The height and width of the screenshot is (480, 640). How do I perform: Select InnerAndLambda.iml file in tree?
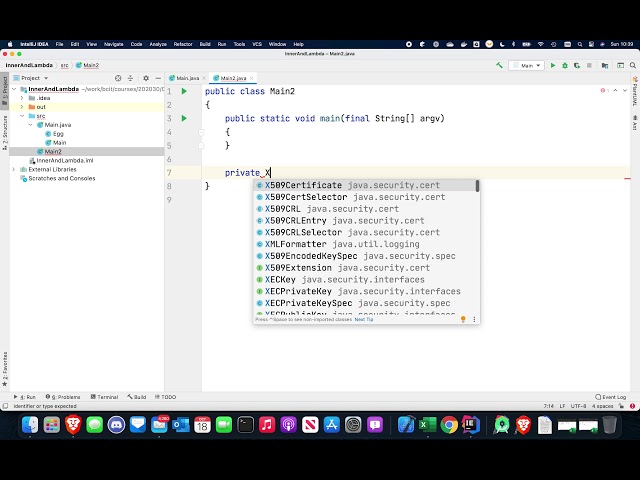click(61, 160)
